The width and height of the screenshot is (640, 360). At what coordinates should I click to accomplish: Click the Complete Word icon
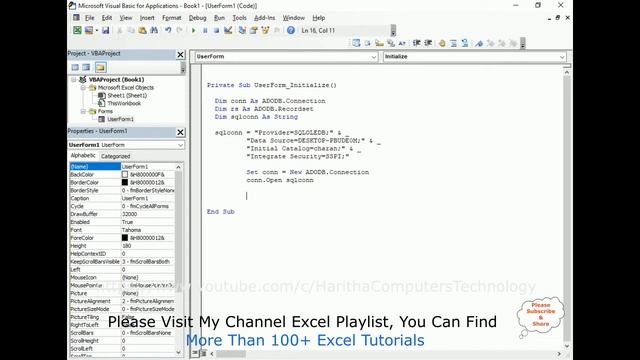click(x=402, y=43)
